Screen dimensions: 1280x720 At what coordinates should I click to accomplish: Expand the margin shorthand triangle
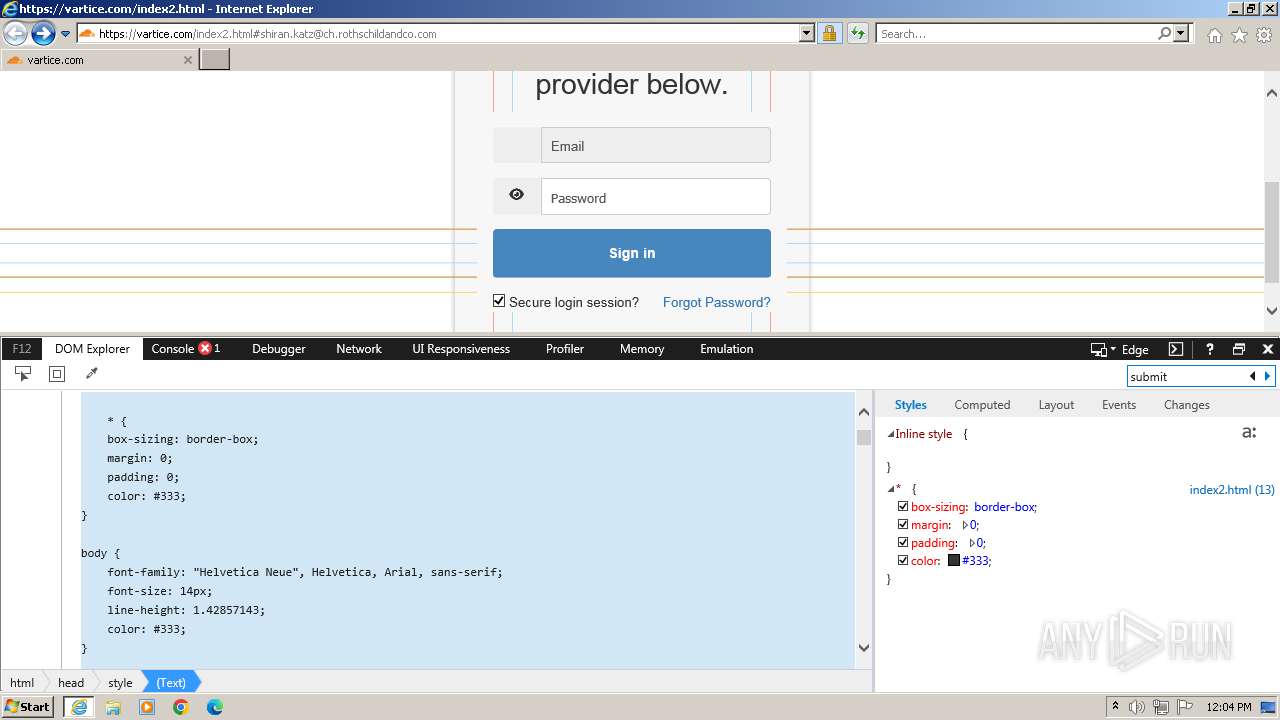pos(966,525)
